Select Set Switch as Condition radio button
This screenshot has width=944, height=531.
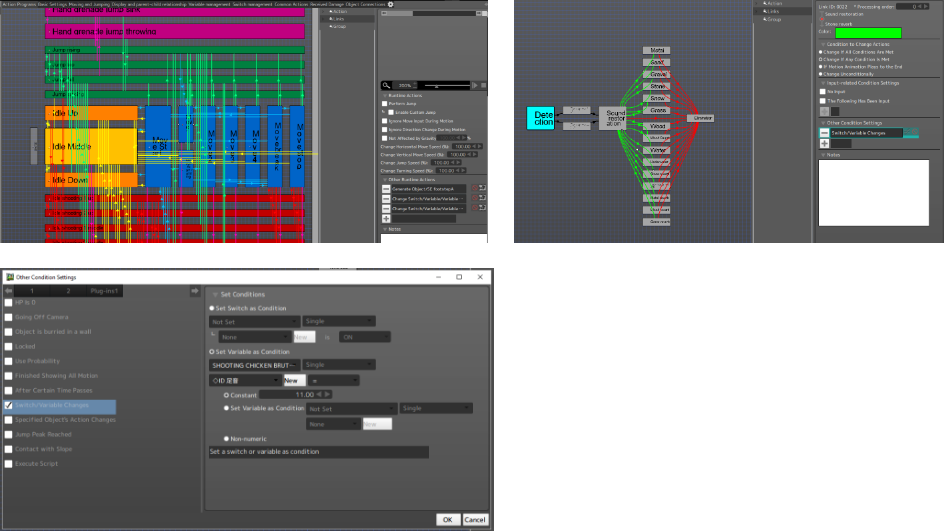click(212, 308)
